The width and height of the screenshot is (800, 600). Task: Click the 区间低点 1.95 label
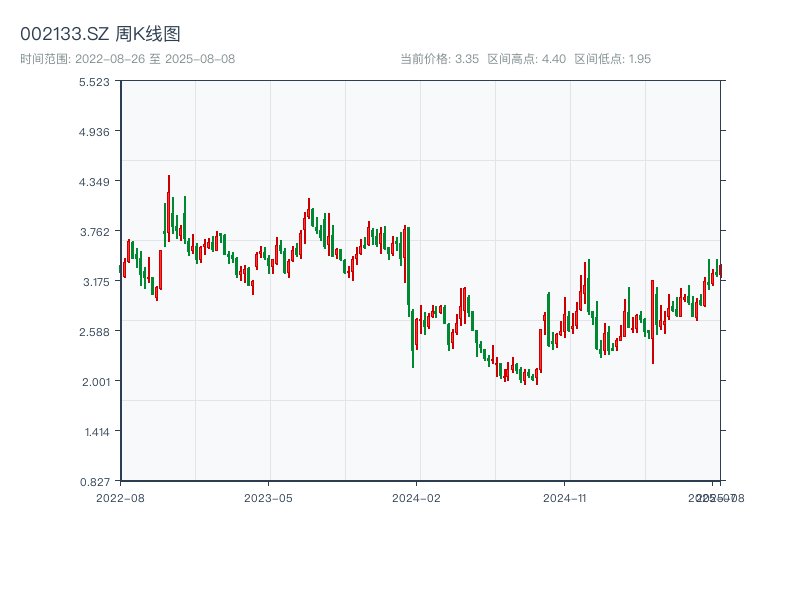(612, 59)
